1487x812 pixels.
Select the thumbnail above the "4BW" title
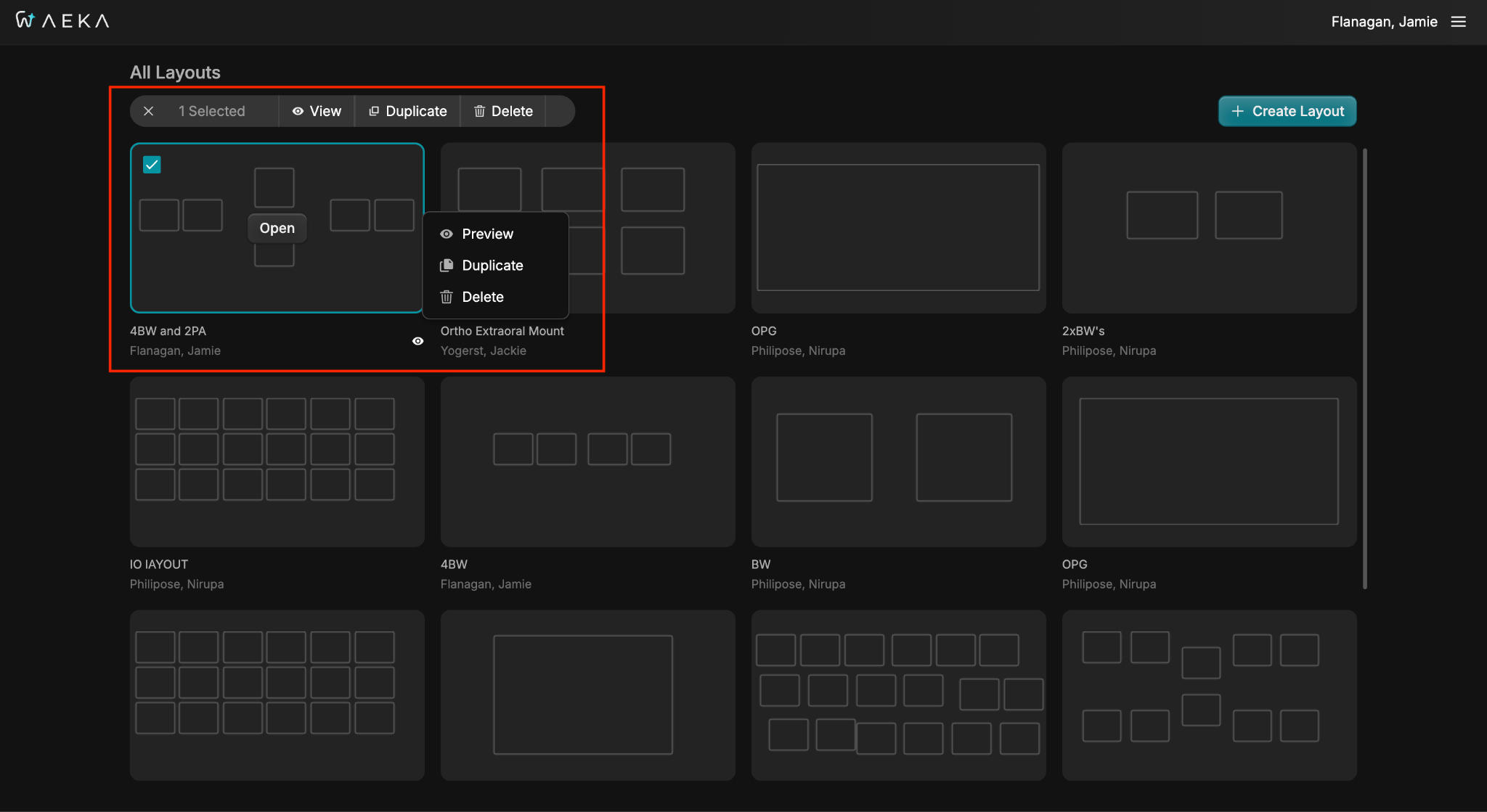coord(588,462)
